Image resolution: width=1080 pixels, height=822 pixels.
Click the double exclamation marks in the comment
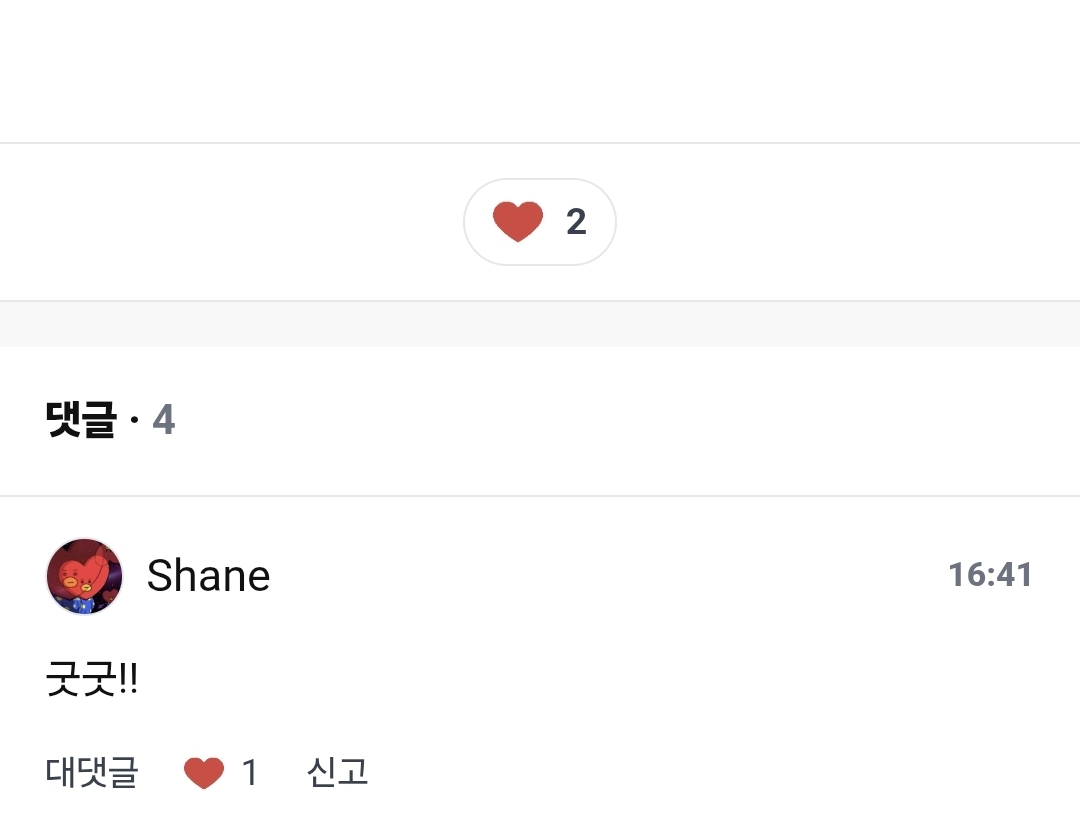click(128, 682)
